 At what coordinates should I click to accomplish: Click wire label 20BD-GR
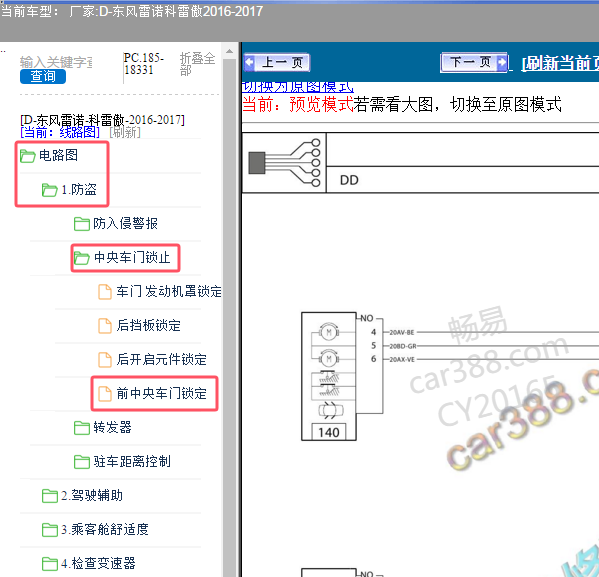click(403, 346)
